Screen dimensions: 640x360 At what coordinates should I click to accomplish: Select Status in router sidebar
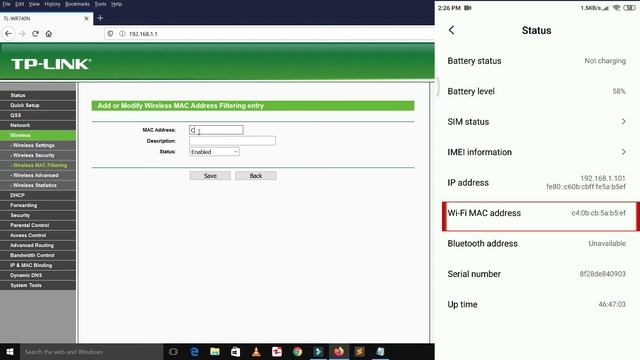click(38, 95)
